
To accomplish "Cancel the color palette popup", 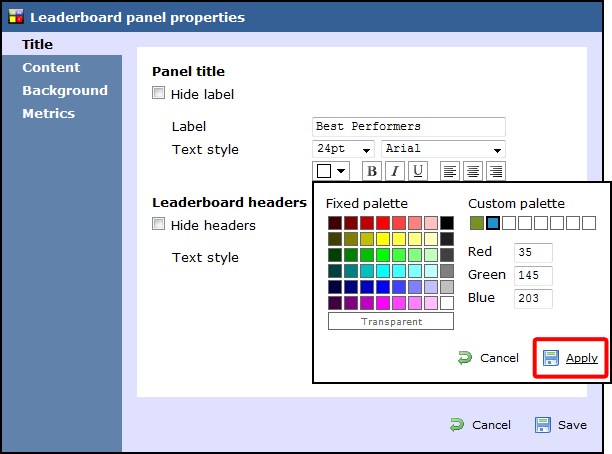I will (488, 358).
